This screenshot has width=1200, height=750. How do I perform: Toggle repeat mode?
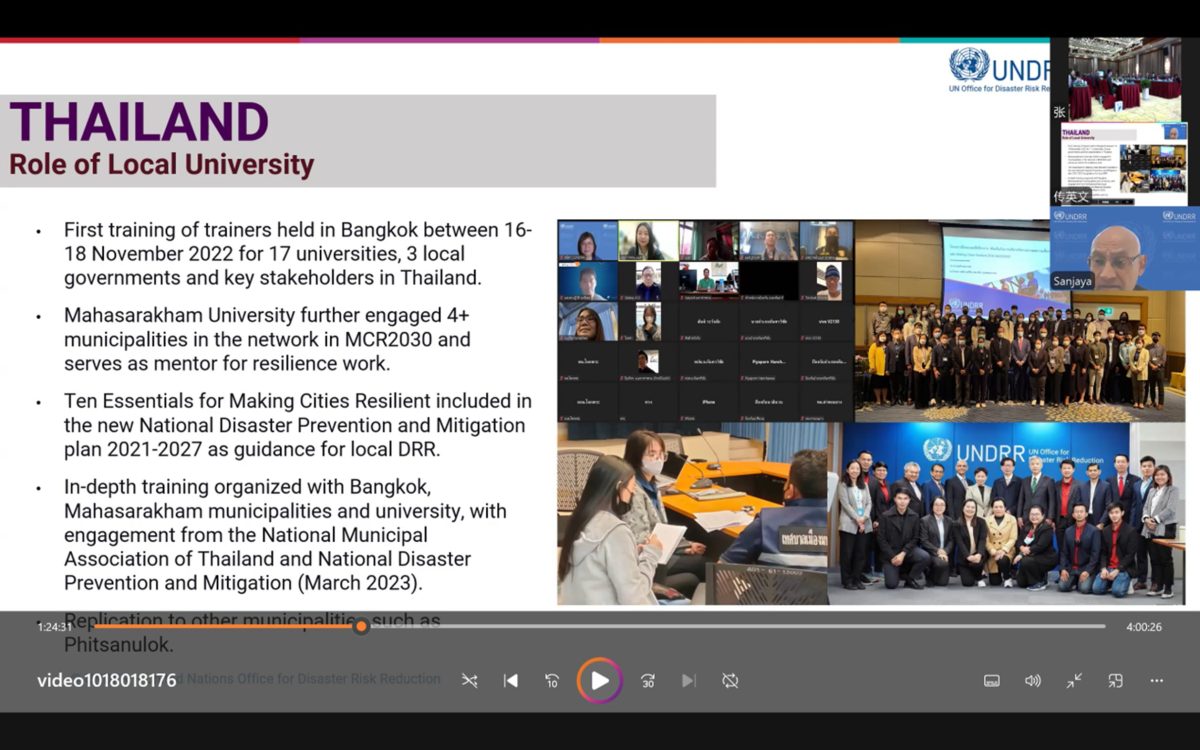(730, 681)
